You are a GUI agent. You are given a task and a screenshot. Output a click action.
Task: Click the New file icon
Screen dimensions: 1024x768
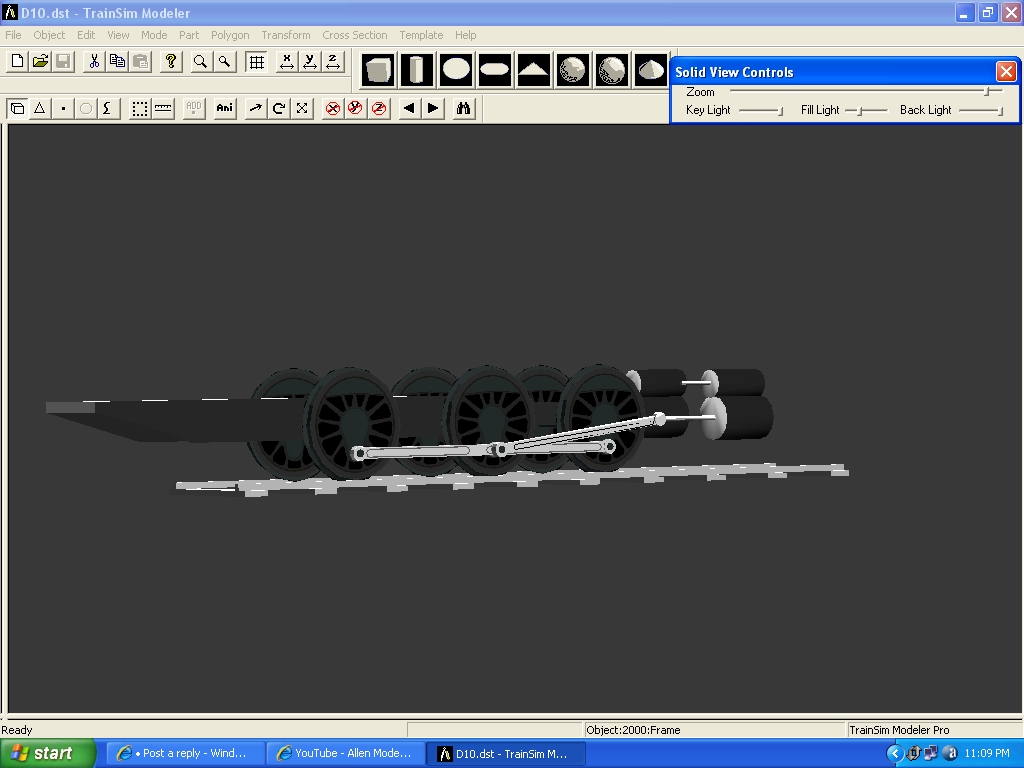coord(17,62)
